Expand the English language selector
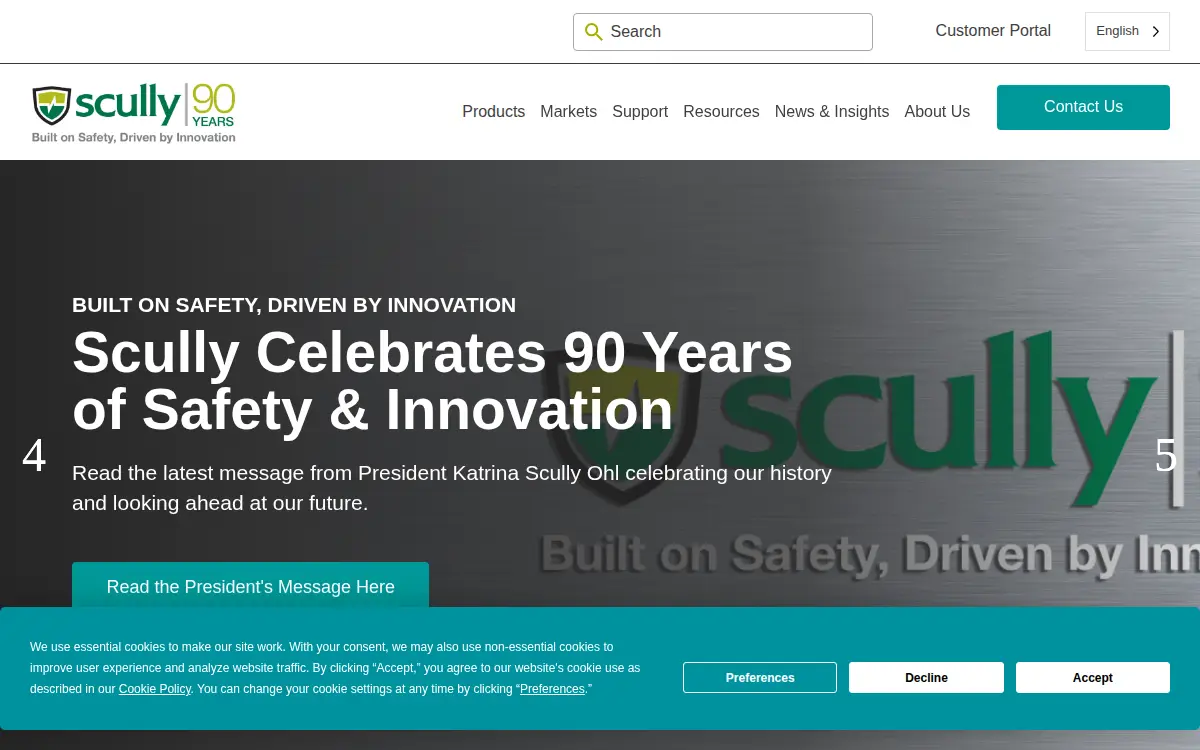1200x750 pixels. click(x=1127, y=31)
